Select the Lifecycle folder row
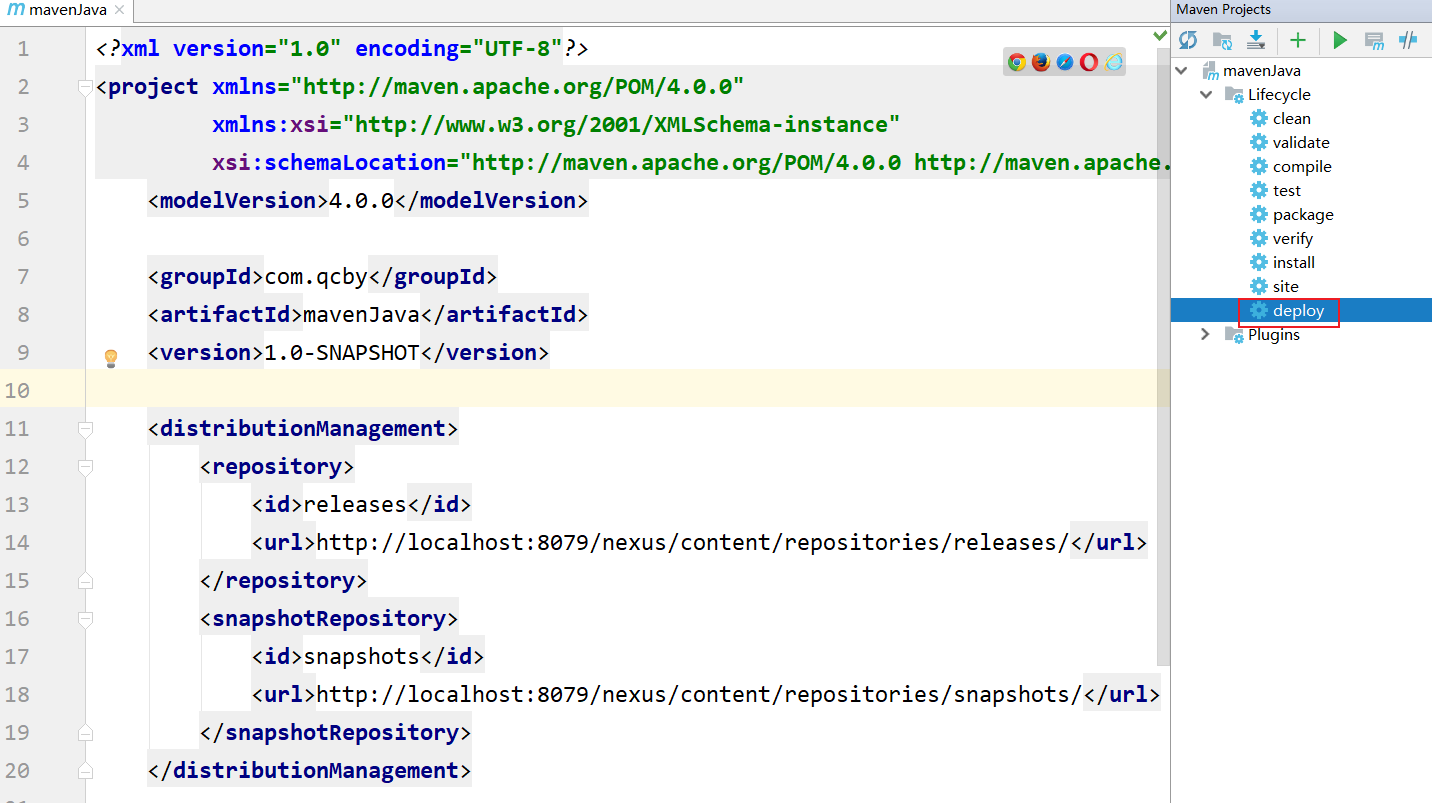The height and width of the screenshot is (803, 1432). 1301,94
